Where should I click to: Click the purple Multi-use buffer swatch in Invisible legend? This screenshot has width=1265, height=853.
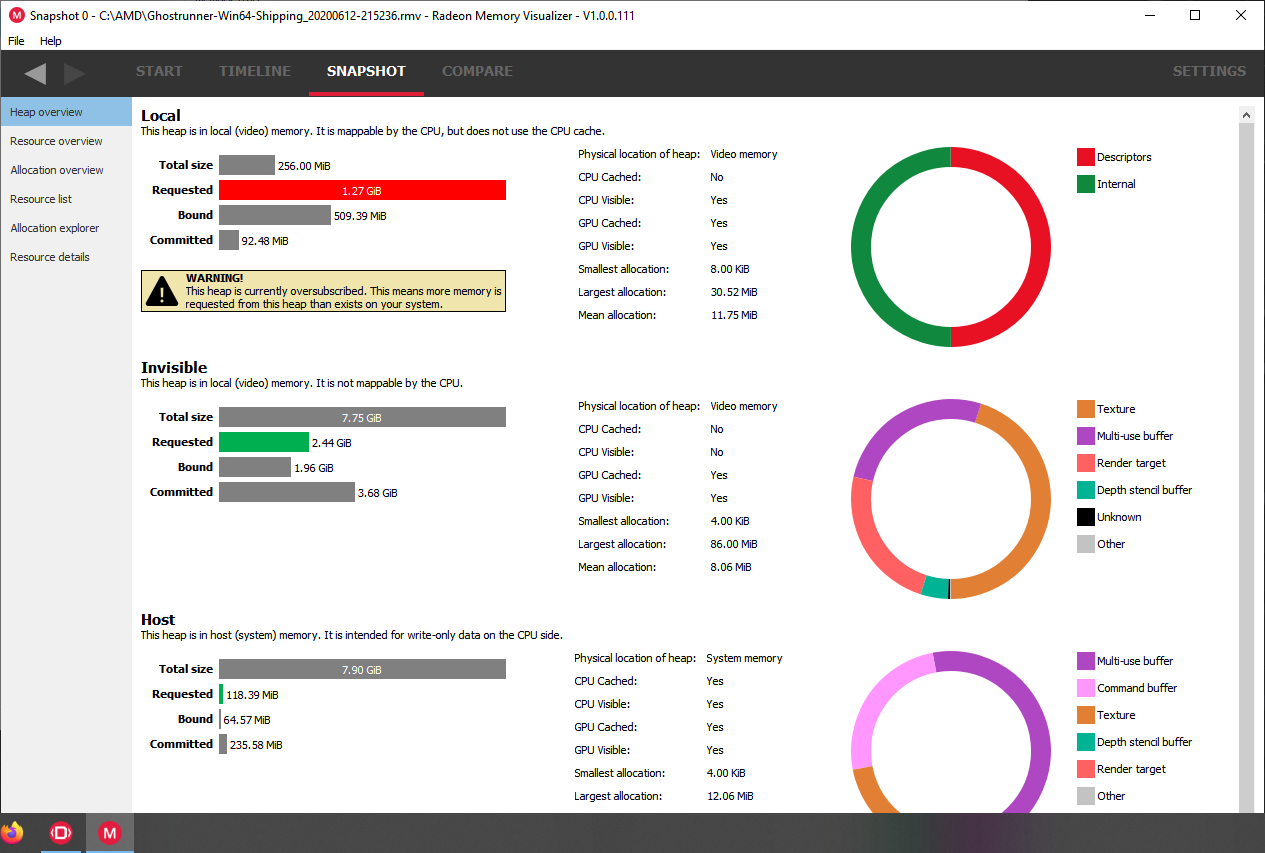(x=1086, y=436)
